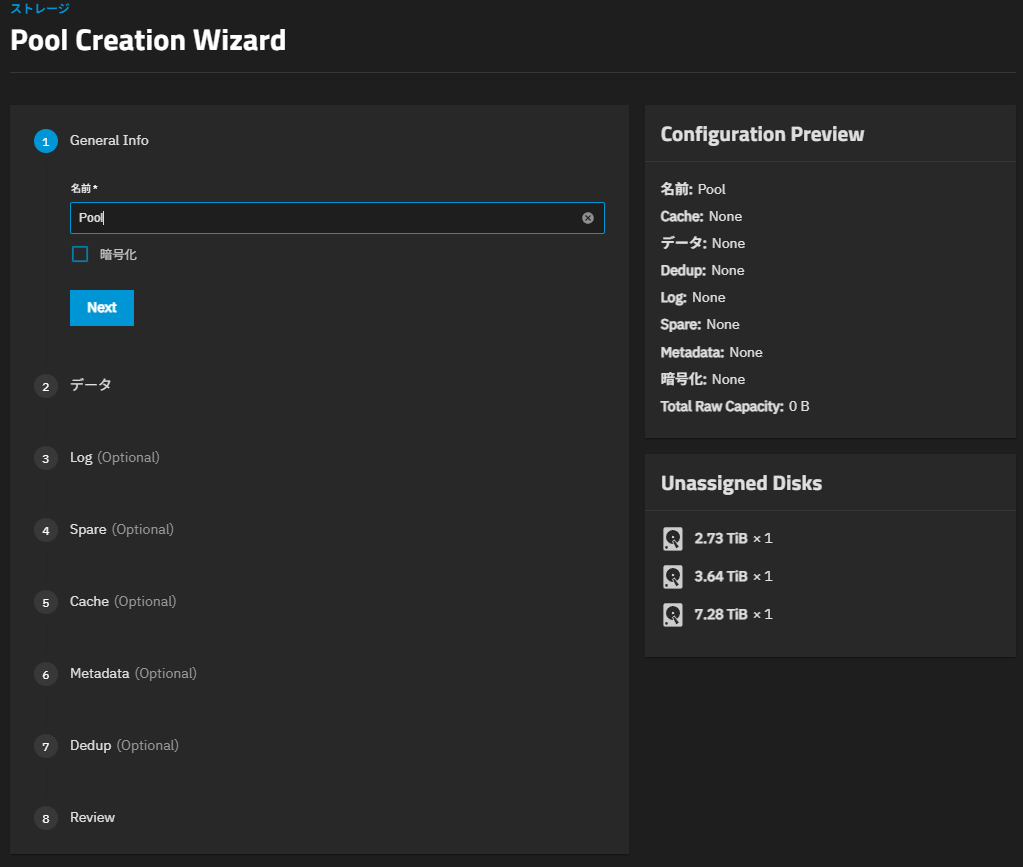Click step 8 number circle icon
Image resolution: width=1023 pixels, height=867 pixels.
(45, 818)
